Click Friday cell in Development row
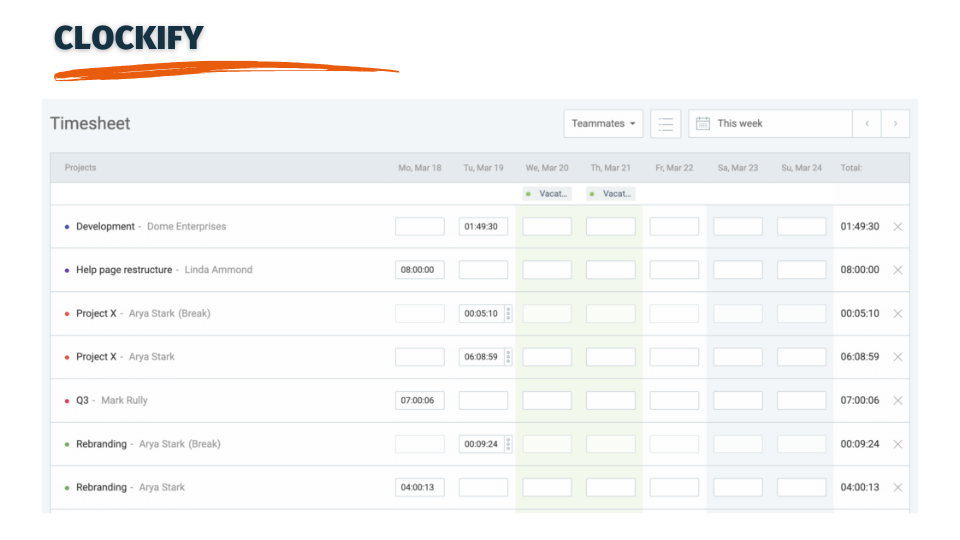960x540 pixels. point(674,227)
